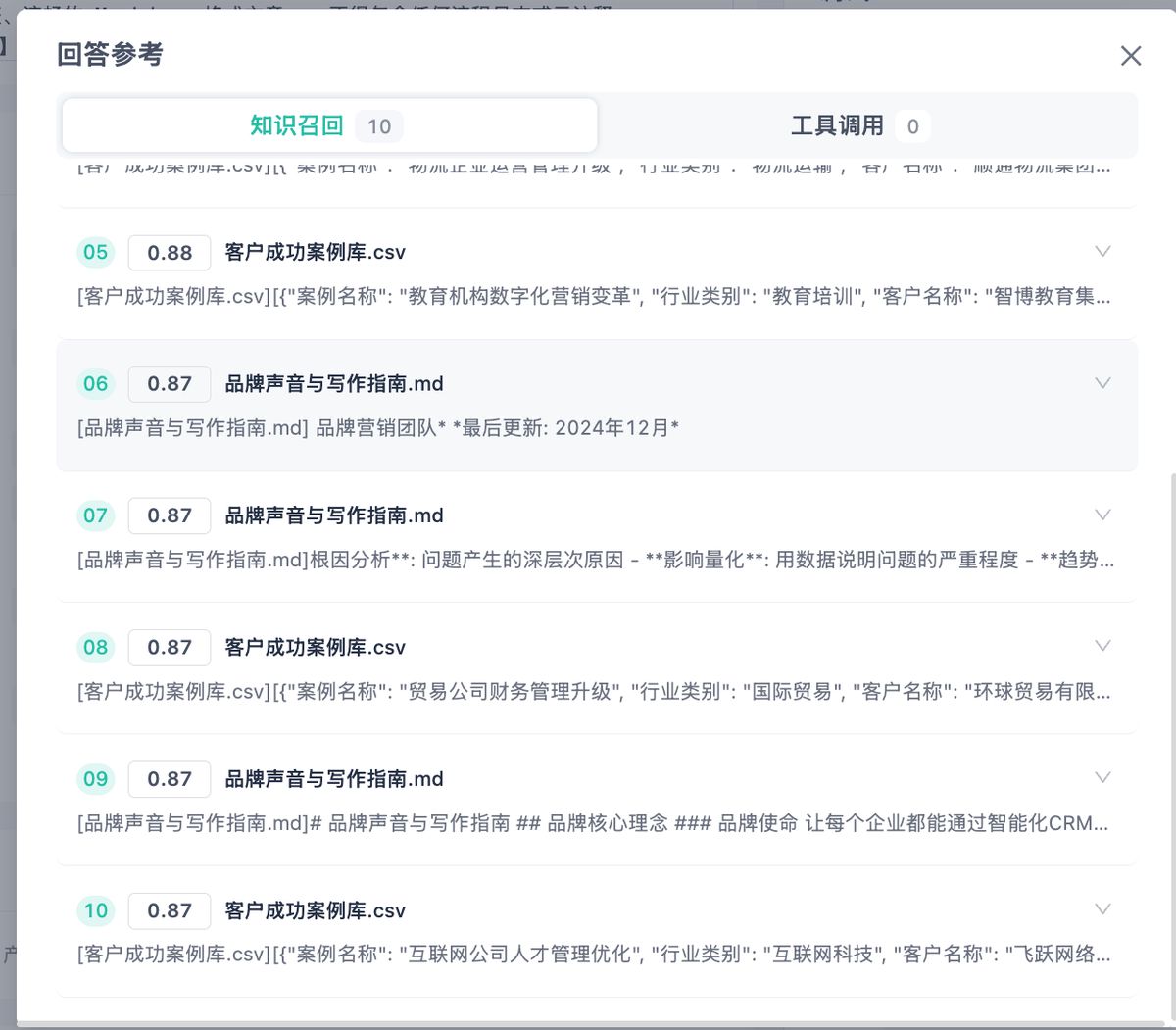Click the 06 number badge

click(x=95, y=383)
